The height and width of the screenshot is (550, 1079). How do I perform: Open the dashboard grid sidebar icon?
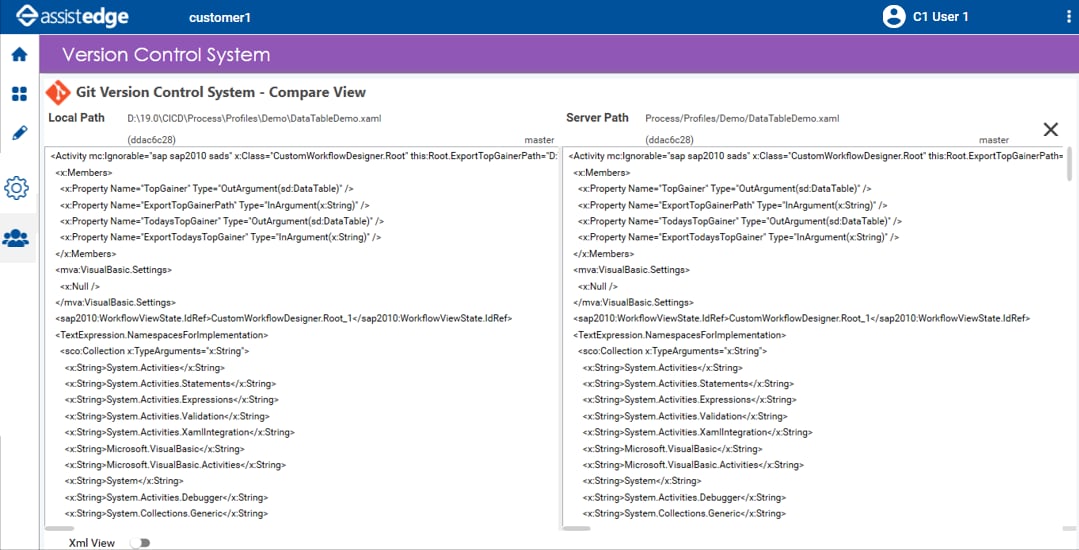point(19,94)
